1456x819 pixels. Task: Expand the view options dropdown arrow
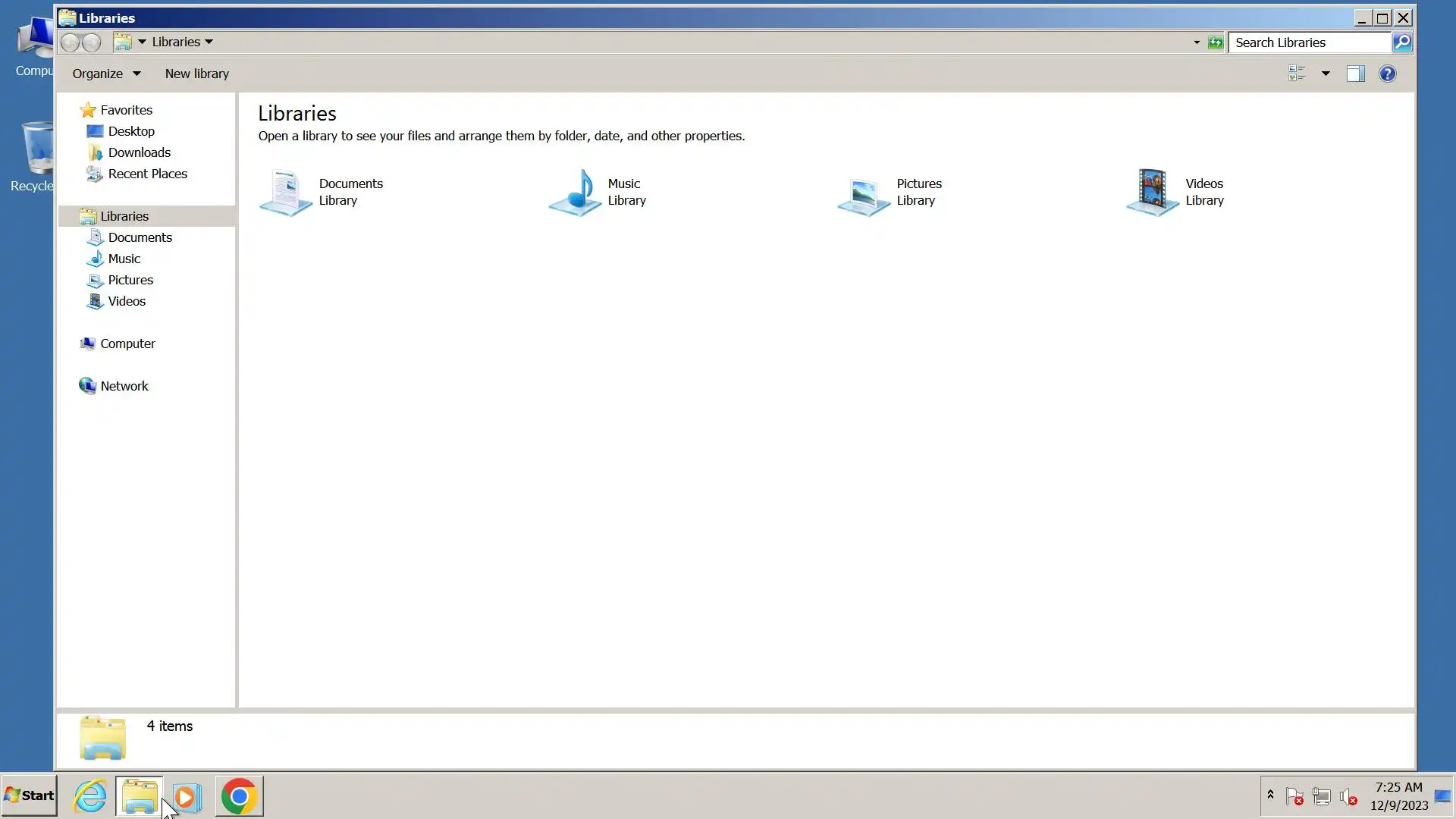click(x=1326, y=74)
